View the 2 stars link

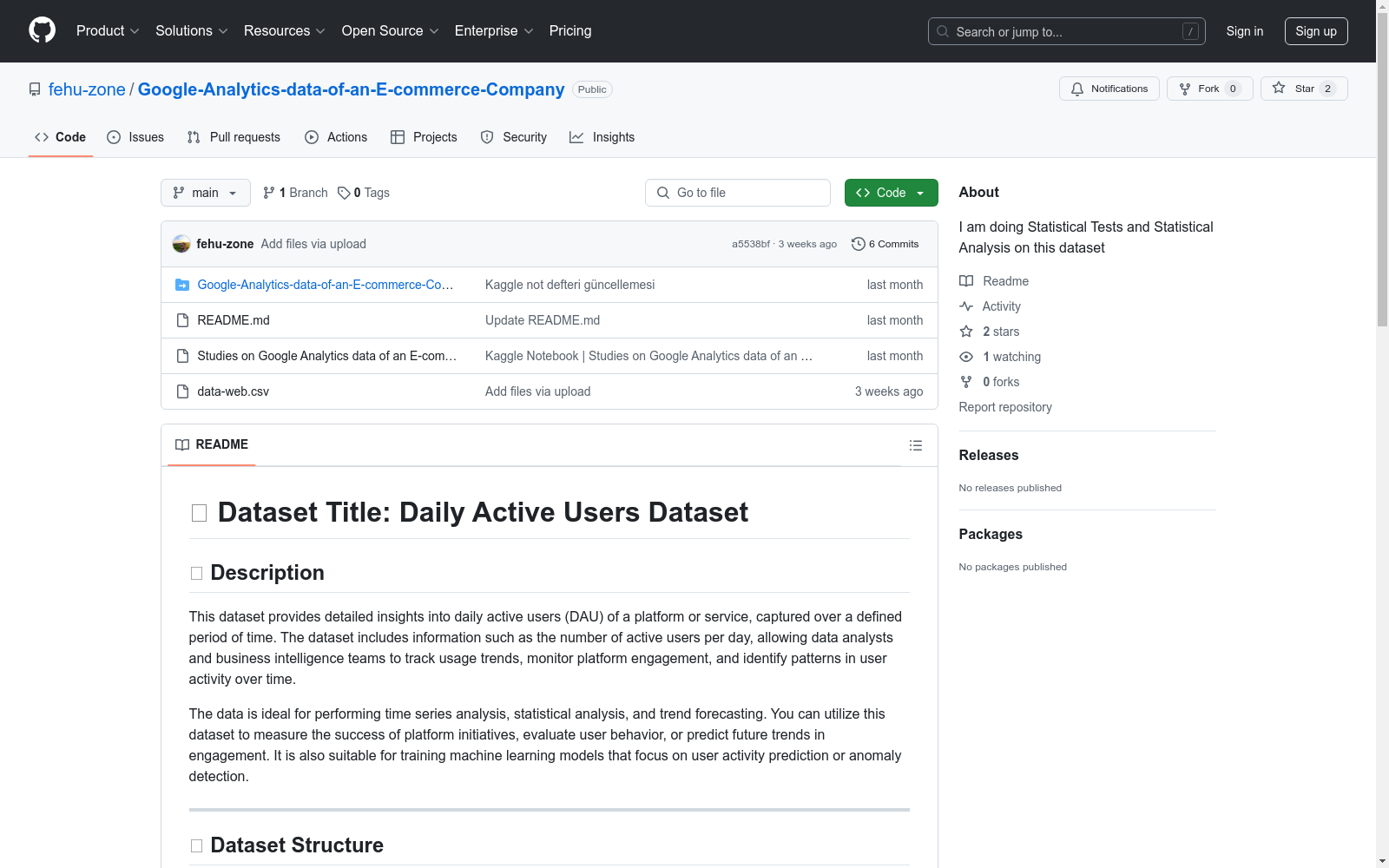pos(990,332)
